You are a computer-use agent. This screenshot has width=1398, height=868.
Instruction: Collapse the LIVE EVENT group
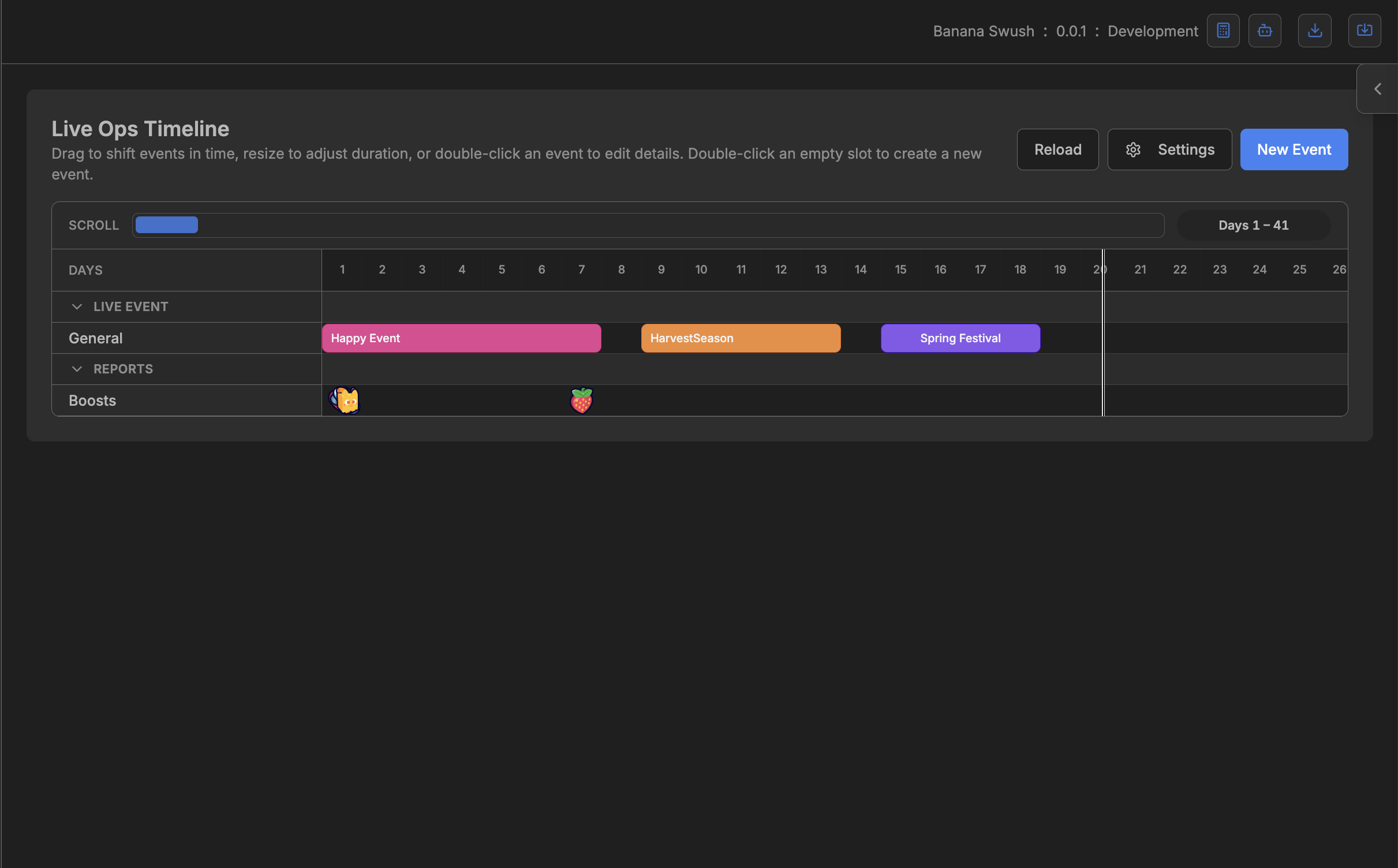pyautogui.click(x=77, y=306)
